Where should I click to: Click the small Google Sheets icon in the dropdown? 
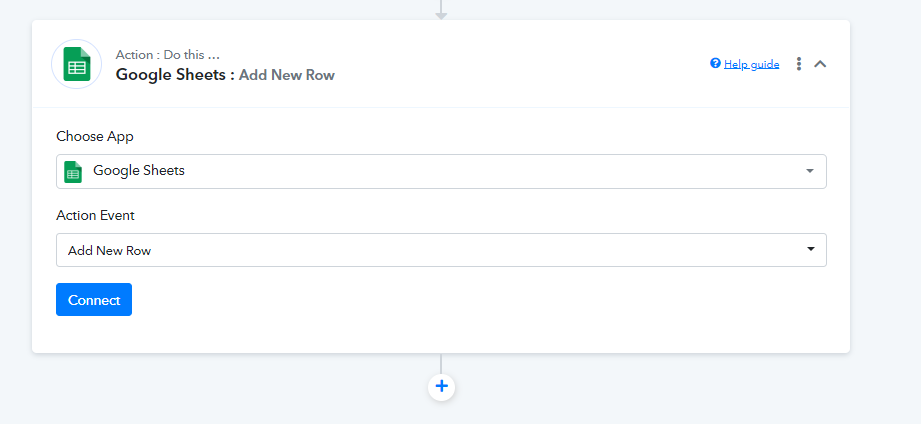pos(73,171)
